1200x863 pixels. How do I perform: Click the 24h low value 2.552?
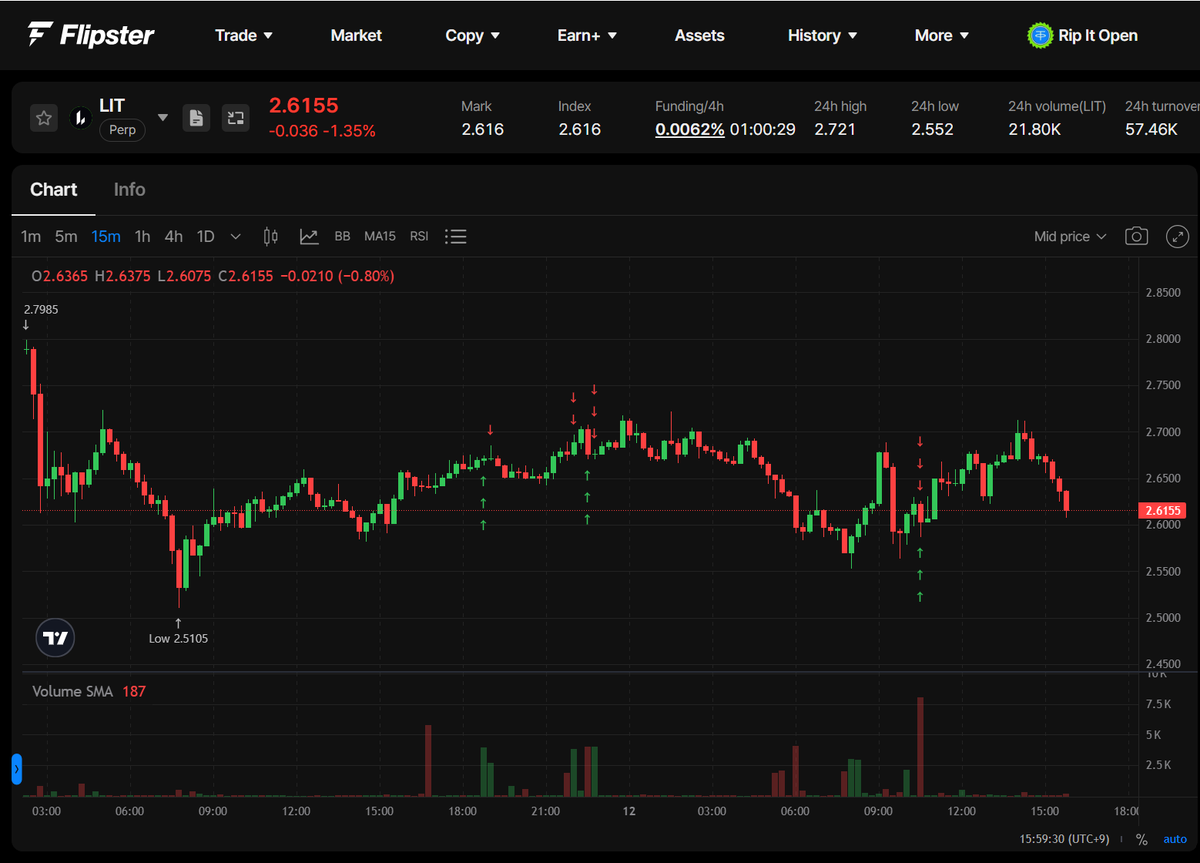point(932,129)
